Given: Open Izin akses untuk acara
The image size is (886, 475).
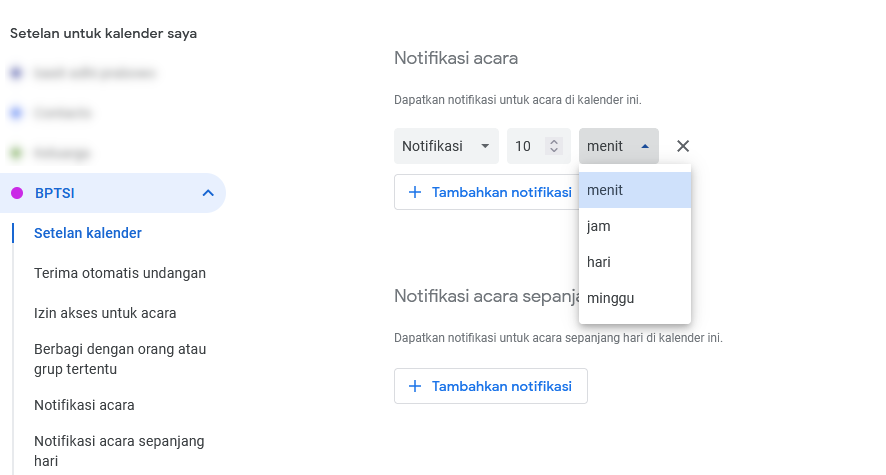Looking at the screenshot, I should tap(105, 313).
